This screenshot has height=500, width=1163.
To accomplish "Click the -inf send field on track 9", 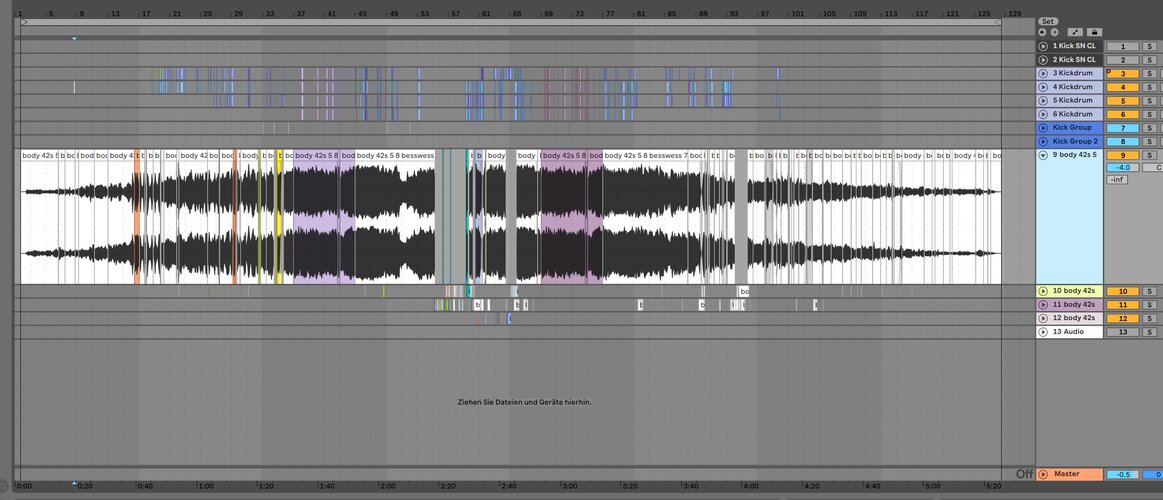I will (1117, 180).
